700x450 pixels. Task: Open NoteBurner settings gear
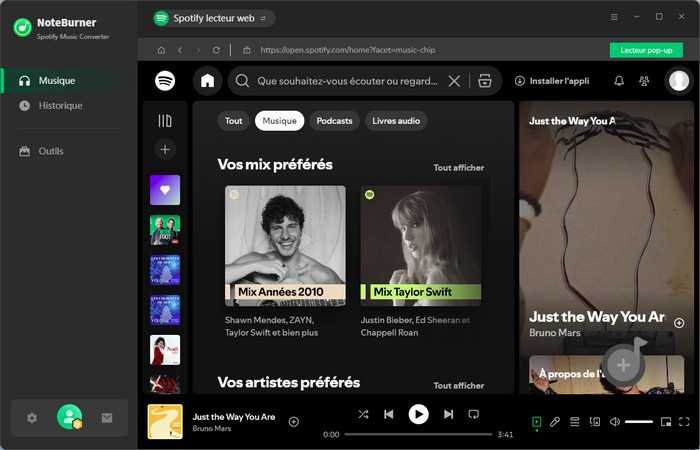(32, 418)
